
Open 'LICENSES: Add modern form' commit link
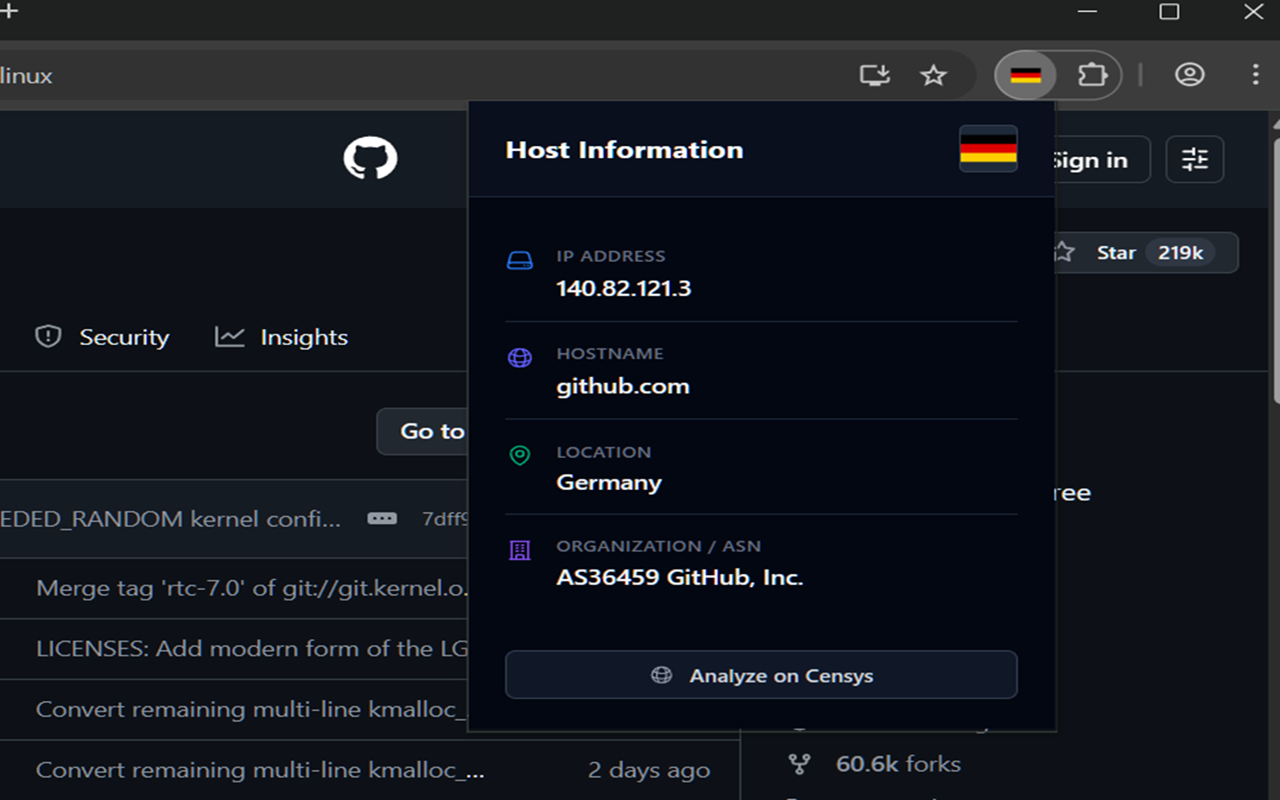(252, 648)
